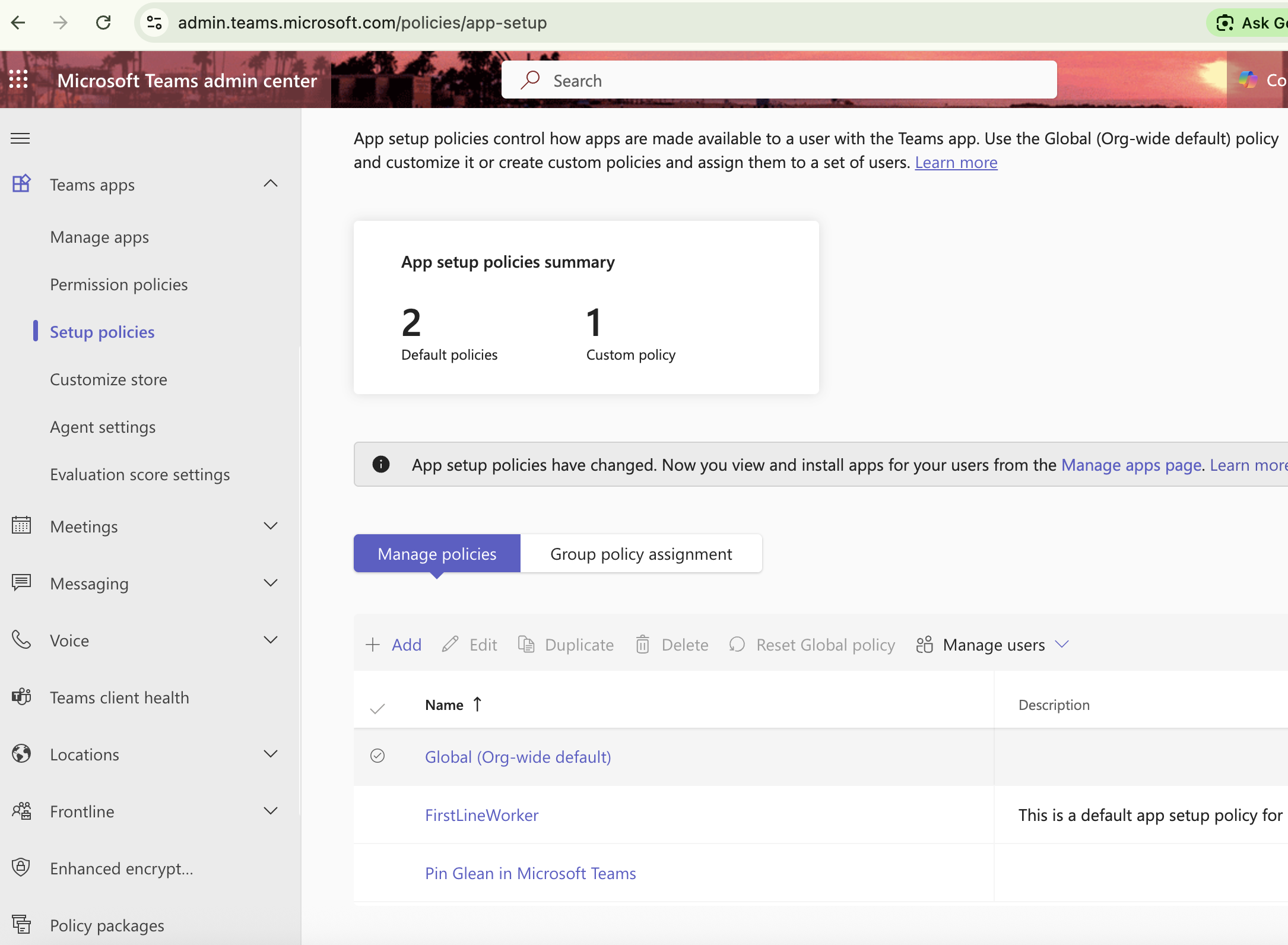Expand the Meetings section chevron
This screenshot has height=945, width=1288.
click(271, 525)
